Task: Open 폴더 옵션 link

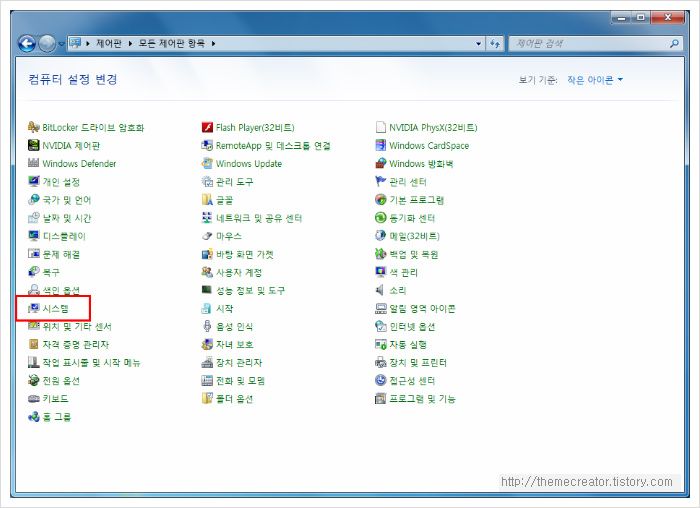Action: (235, 399)
